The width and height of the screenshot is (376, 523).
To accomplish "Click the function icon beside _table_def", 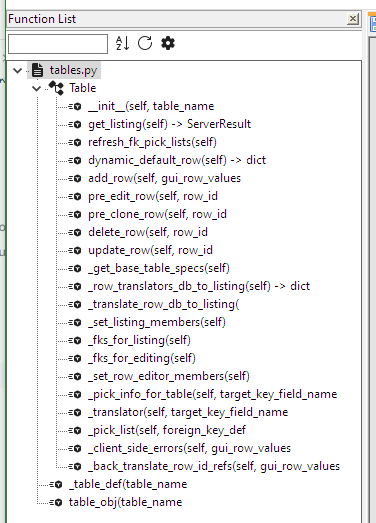I will click(x=56, y=484).
